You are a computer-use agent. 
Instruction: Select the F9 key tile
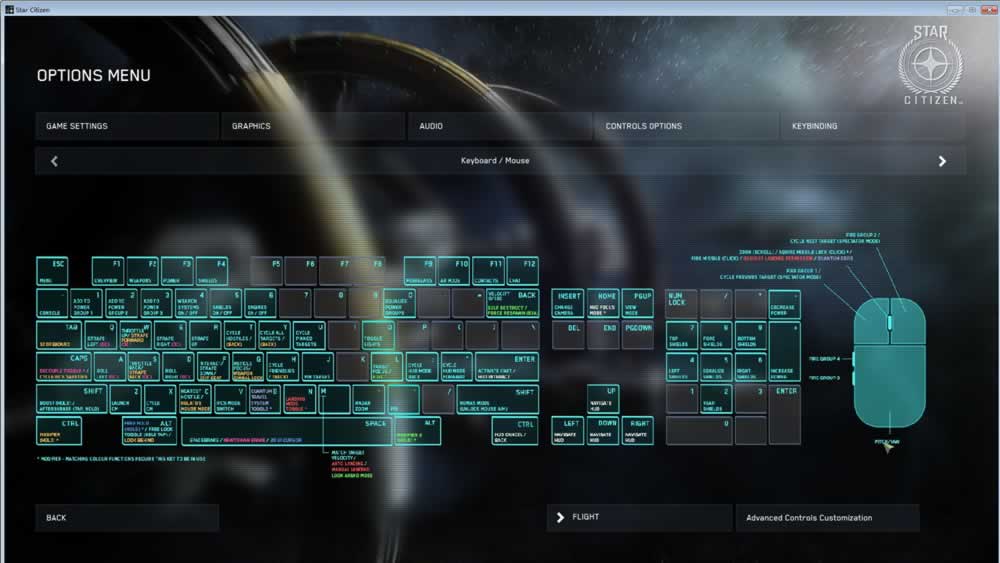coord(420,271)
